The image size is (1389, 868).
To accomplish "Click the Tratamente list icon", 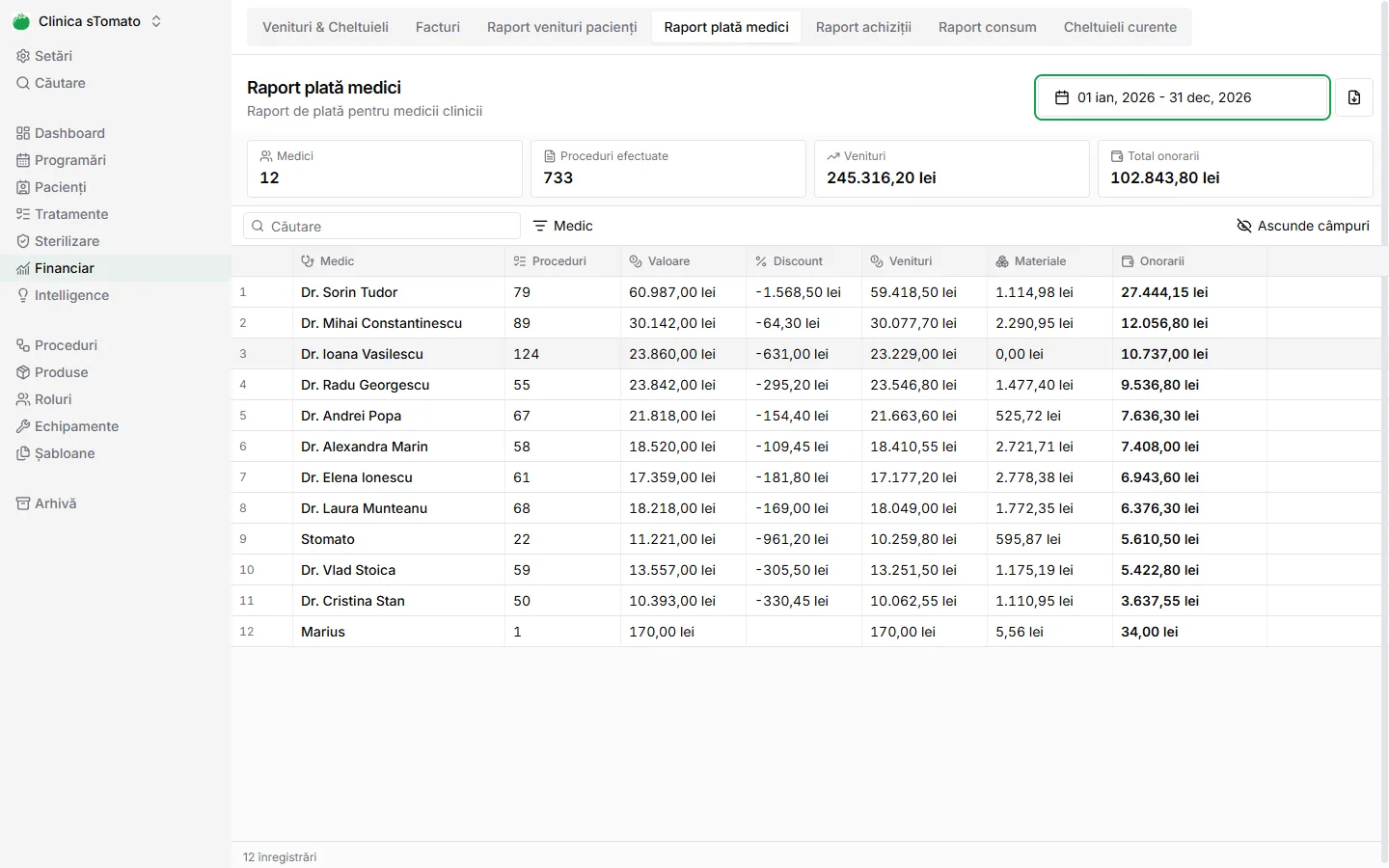I will [x=23, y=214].
